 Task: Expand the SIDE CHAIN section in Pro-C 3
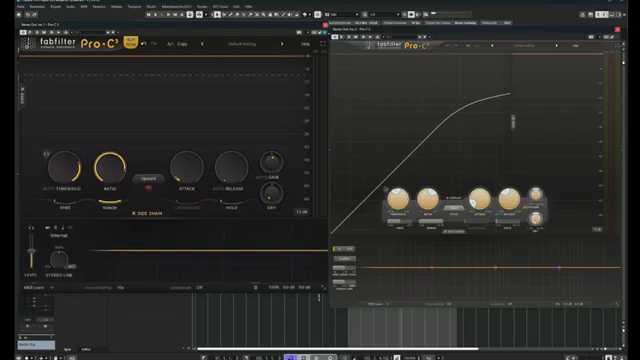click(147, 213)
